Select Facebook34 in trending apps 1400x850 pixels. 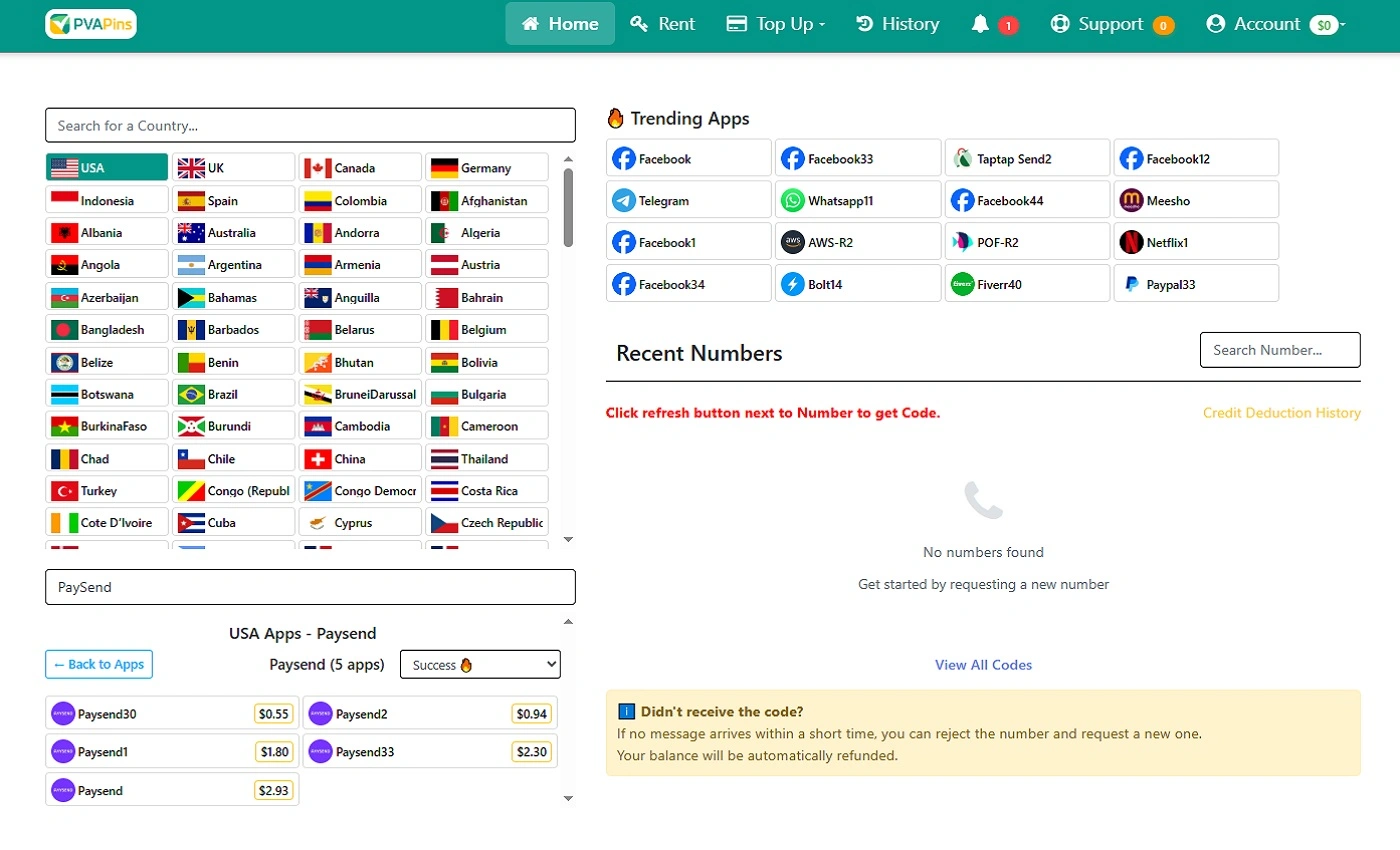689,284
